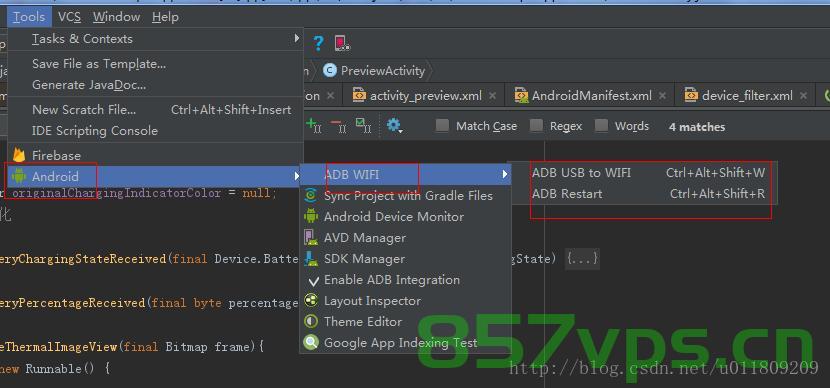Screen dimensions: 830x388
Task: Open the Help menu
Action: pyautogui.click(x=165, y=17)
